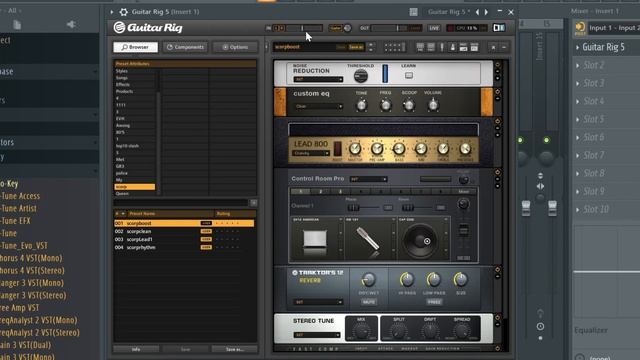640x360 pixels.
Task: Switch to the Browser tab
Action: pos(136,47)
